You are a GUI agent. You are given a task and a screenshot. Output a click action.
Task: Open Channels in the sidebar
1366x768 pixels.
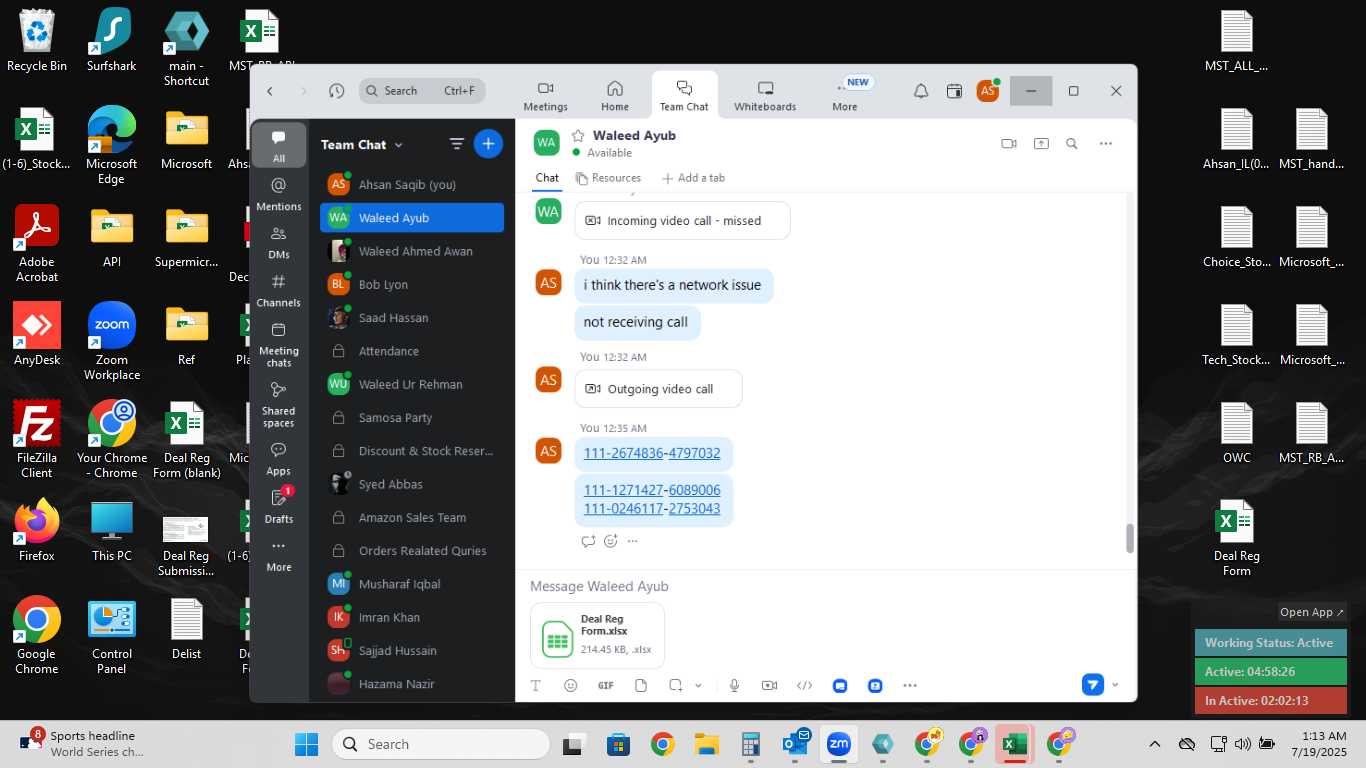[279, 290]
